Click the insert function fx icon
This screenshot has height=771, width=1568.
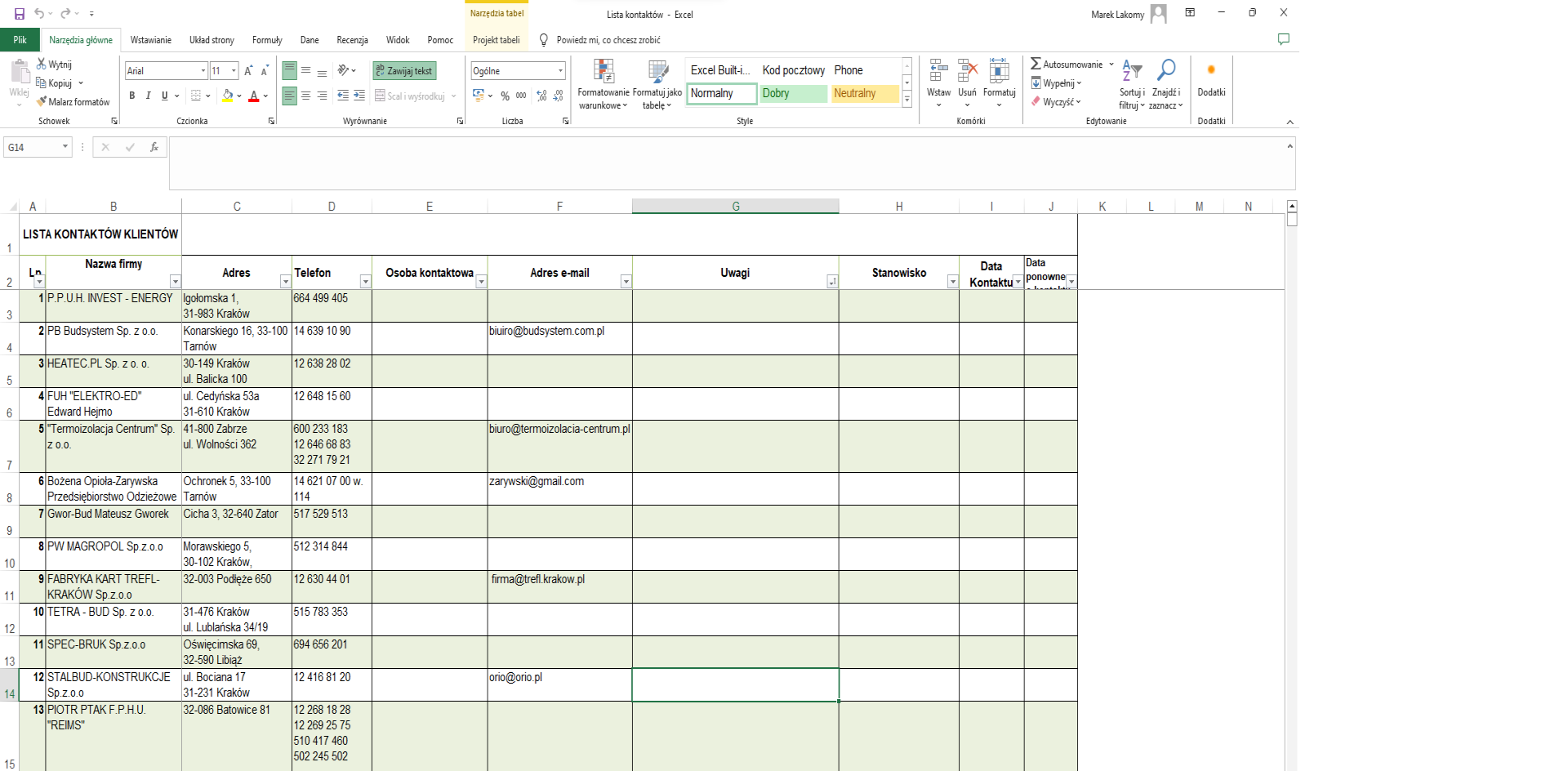(x=154, y=147)
